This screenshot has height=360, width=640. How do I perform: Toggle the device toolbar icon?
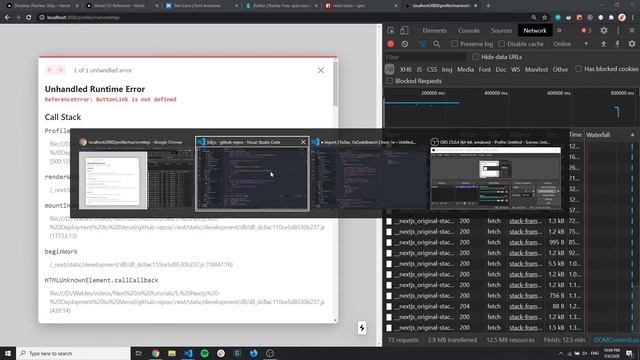[404, 31]
